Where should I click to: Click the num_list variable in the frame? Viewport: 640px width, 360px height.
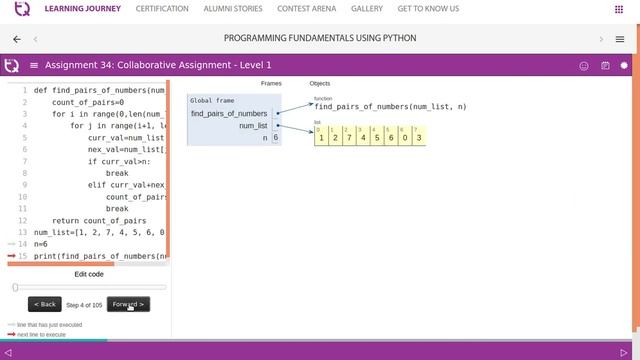click(253, 126)
